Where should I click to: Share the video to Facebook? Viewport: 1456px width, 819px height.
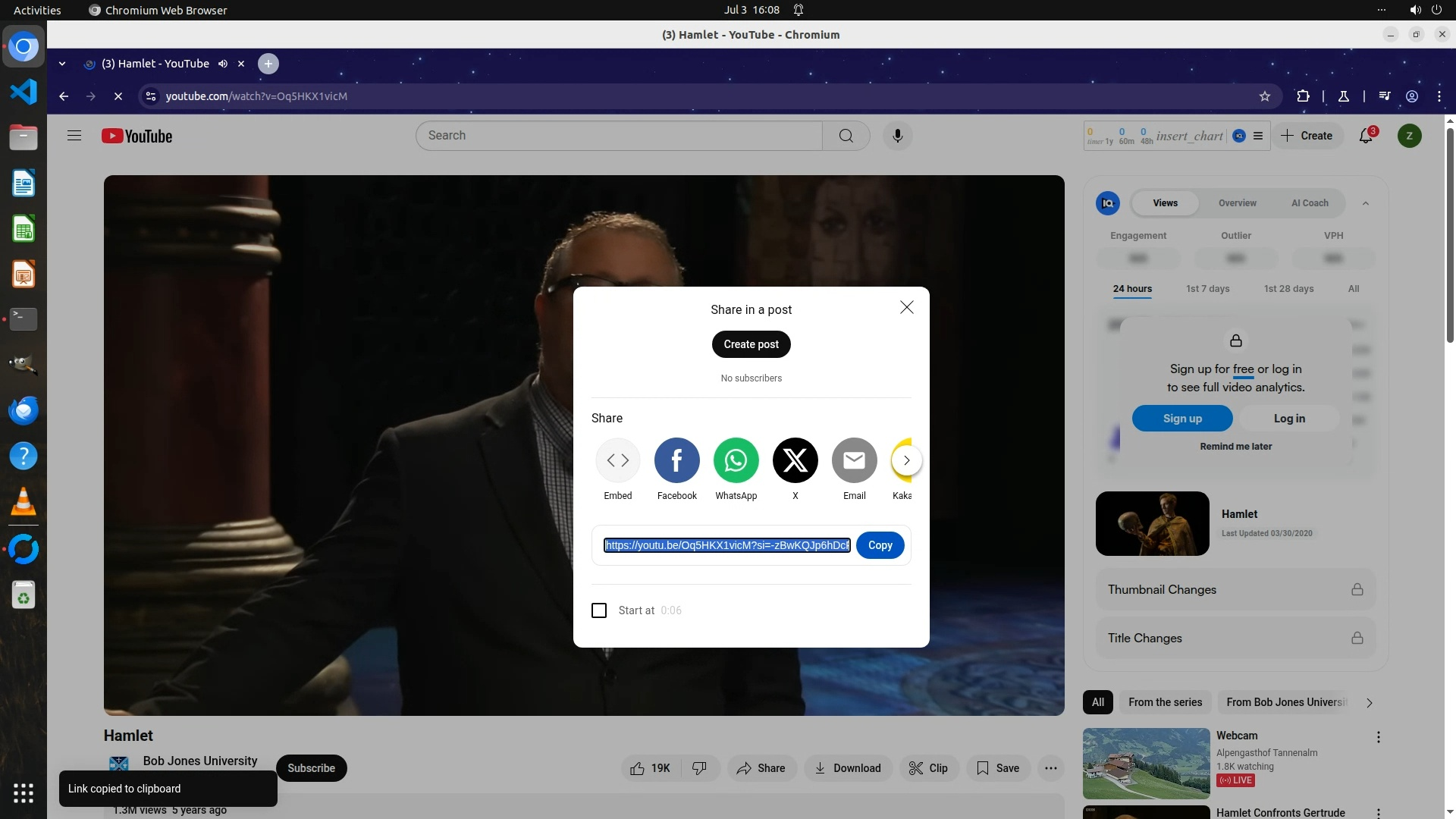tap(676, 460)
